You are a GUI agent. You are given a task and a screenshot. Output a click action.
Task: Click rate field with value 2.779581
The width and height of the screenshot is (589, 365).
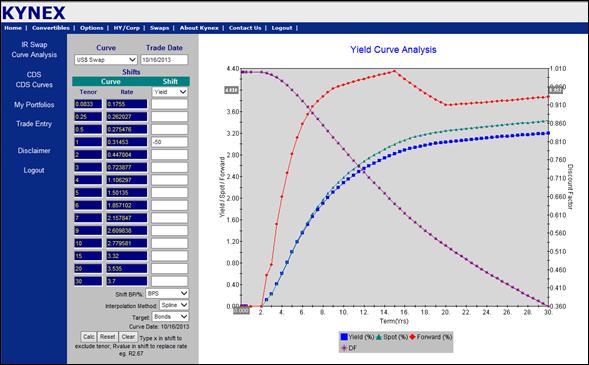[x=127, y=243]
